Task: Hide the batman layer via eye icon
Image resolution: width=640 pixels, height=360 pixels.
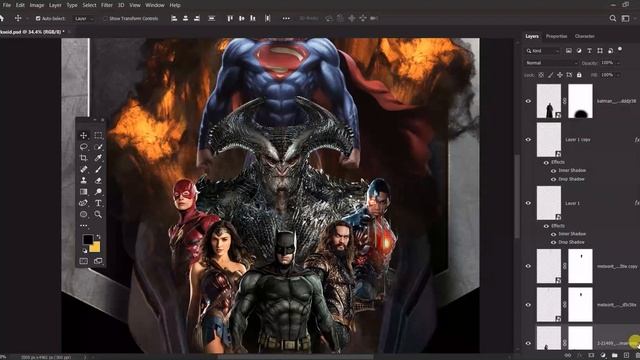Action: [528, 101]
